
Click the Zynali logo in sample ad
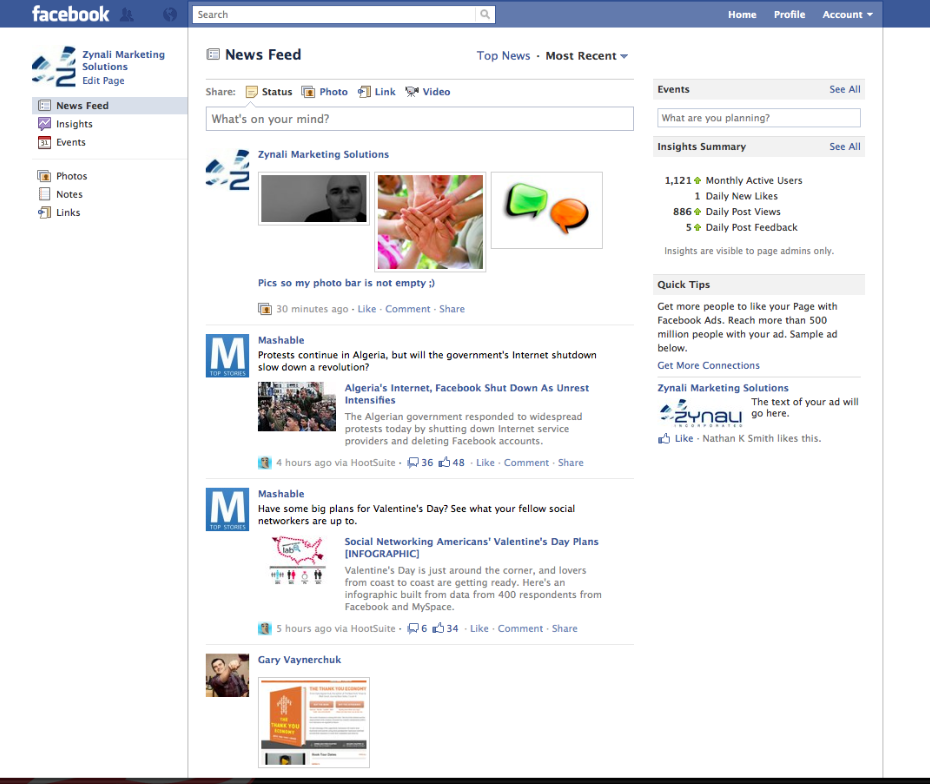pos(700,413)
